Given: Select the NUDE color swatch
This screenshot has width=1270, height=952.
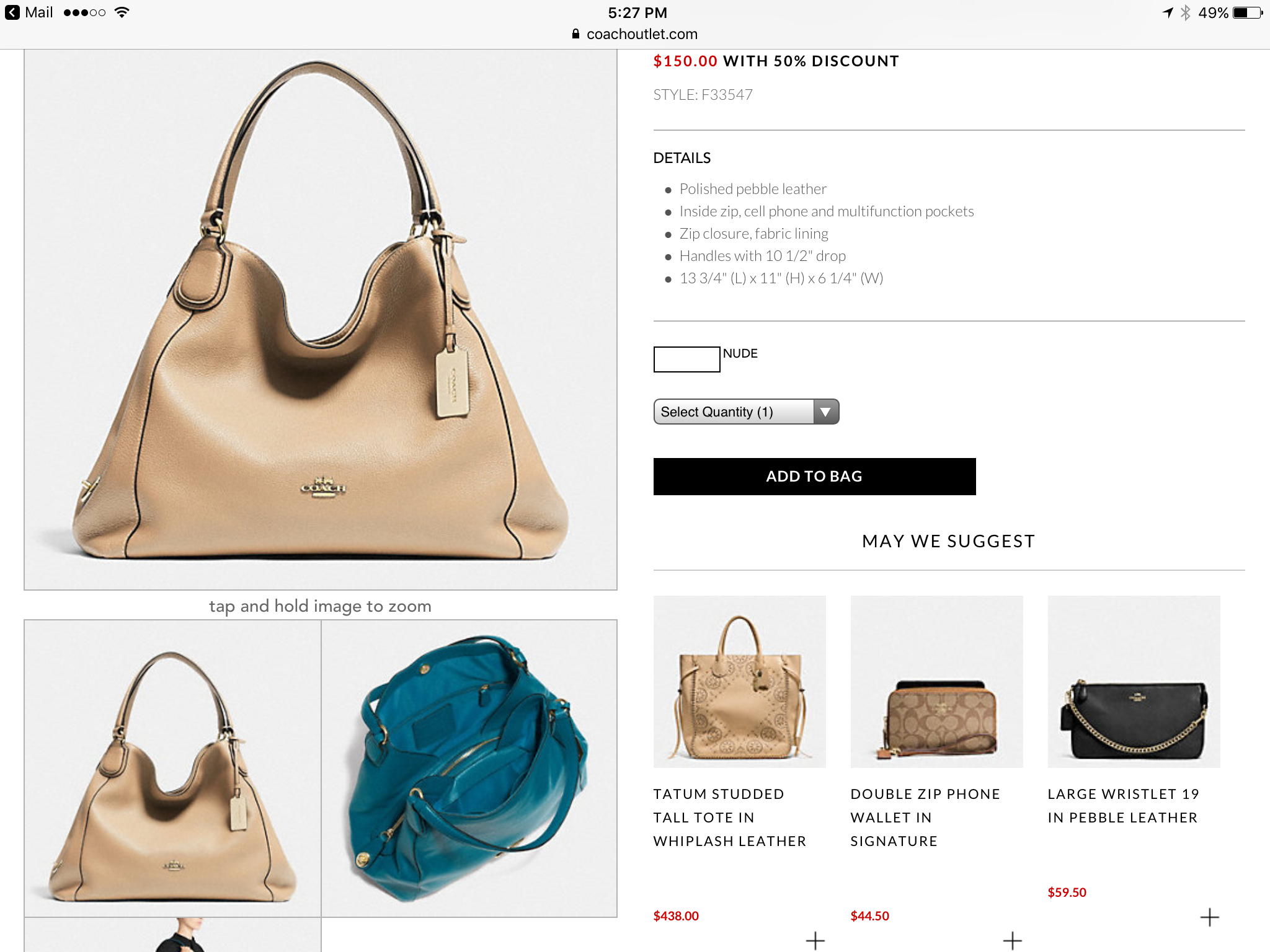Looking at the screenshot, I should point(686,359).
